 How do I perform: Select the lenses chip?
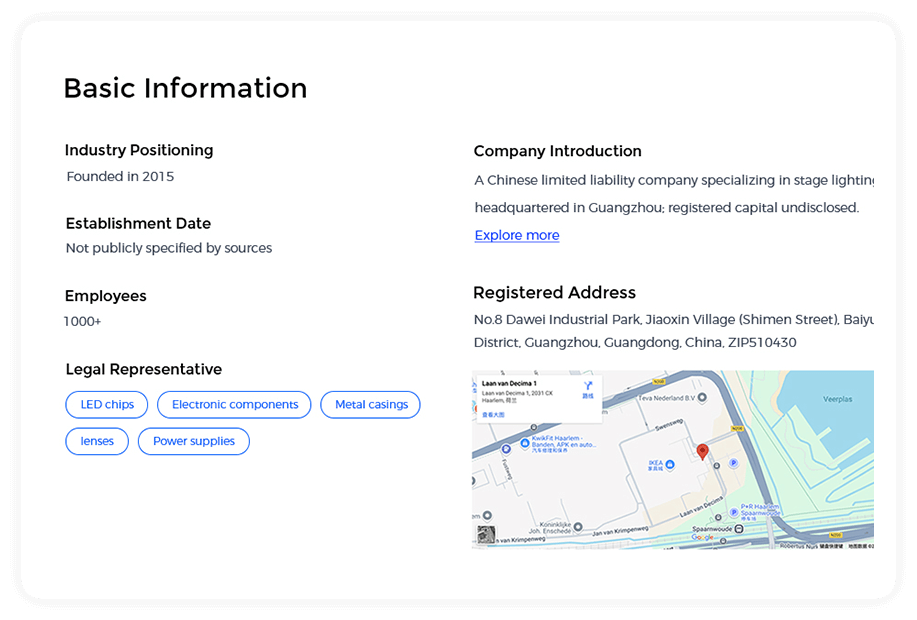(x=96, y=441)
